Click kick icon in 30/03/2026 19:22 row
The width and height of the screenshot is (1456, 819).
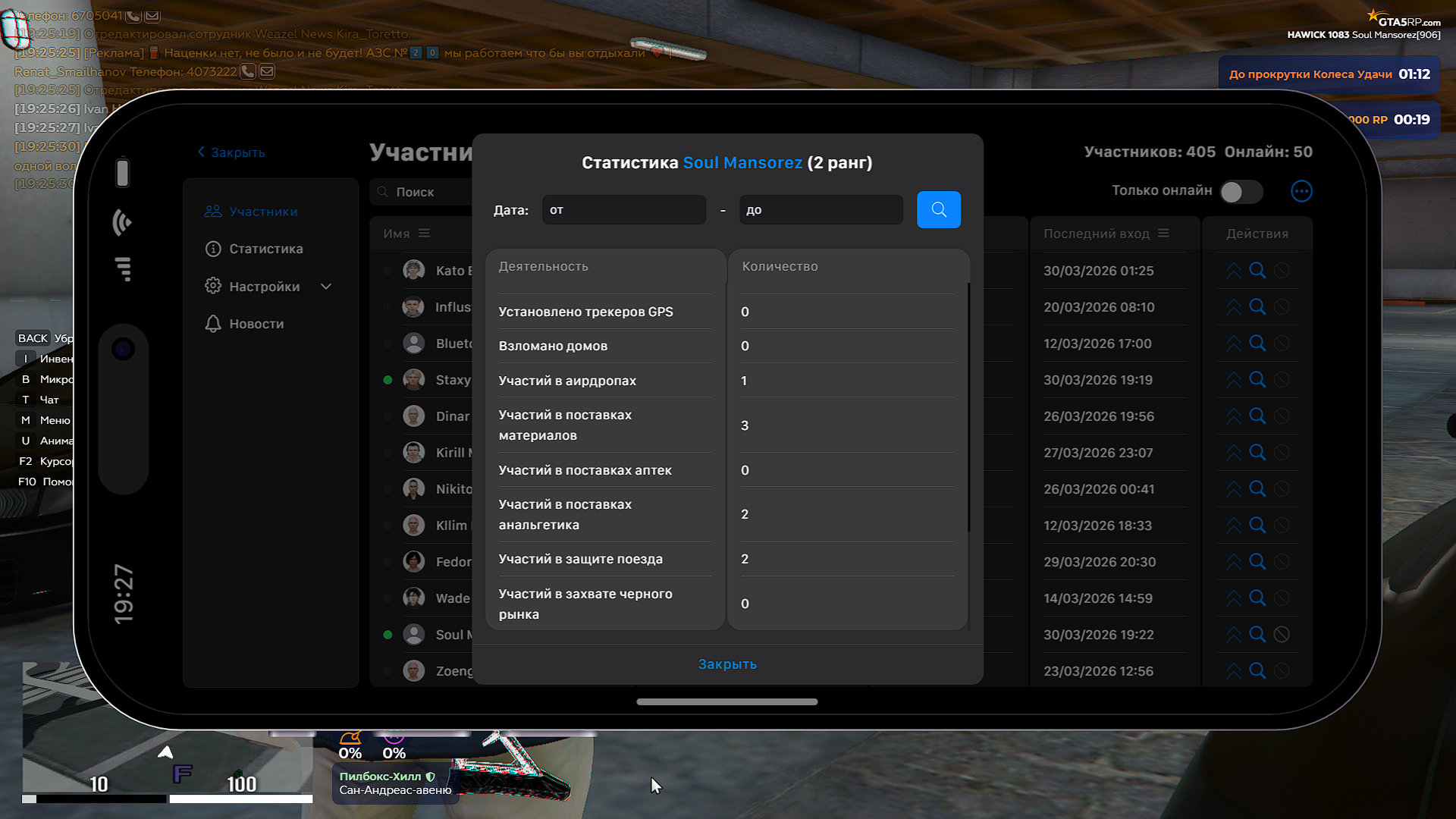[1282, 635]
